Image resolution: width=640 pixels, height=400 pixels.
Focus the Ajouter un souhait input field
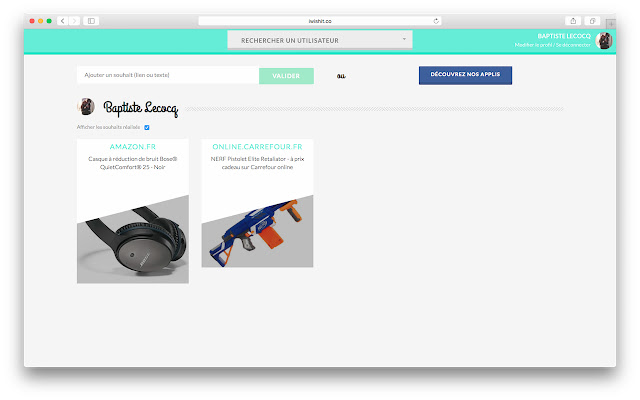pyautogui.click(x=168, y=75)
